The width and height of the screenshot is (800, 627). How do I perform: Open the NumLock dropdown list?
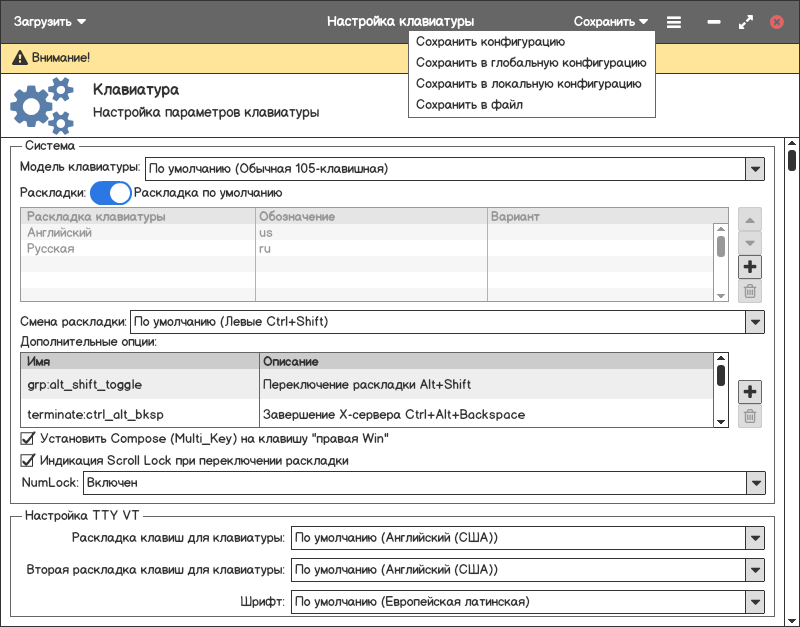coord(755,483)
